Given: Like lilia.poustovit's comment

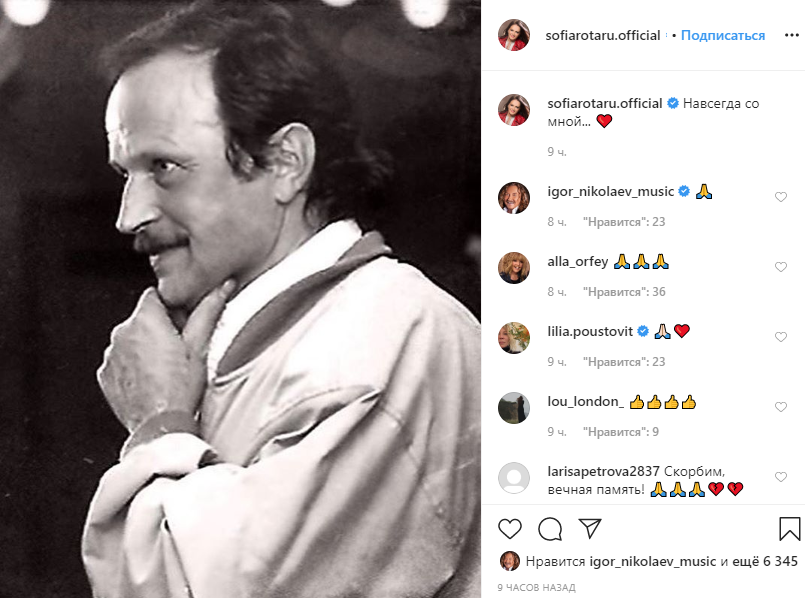Looking at the screenshot, I should [781, 337].
